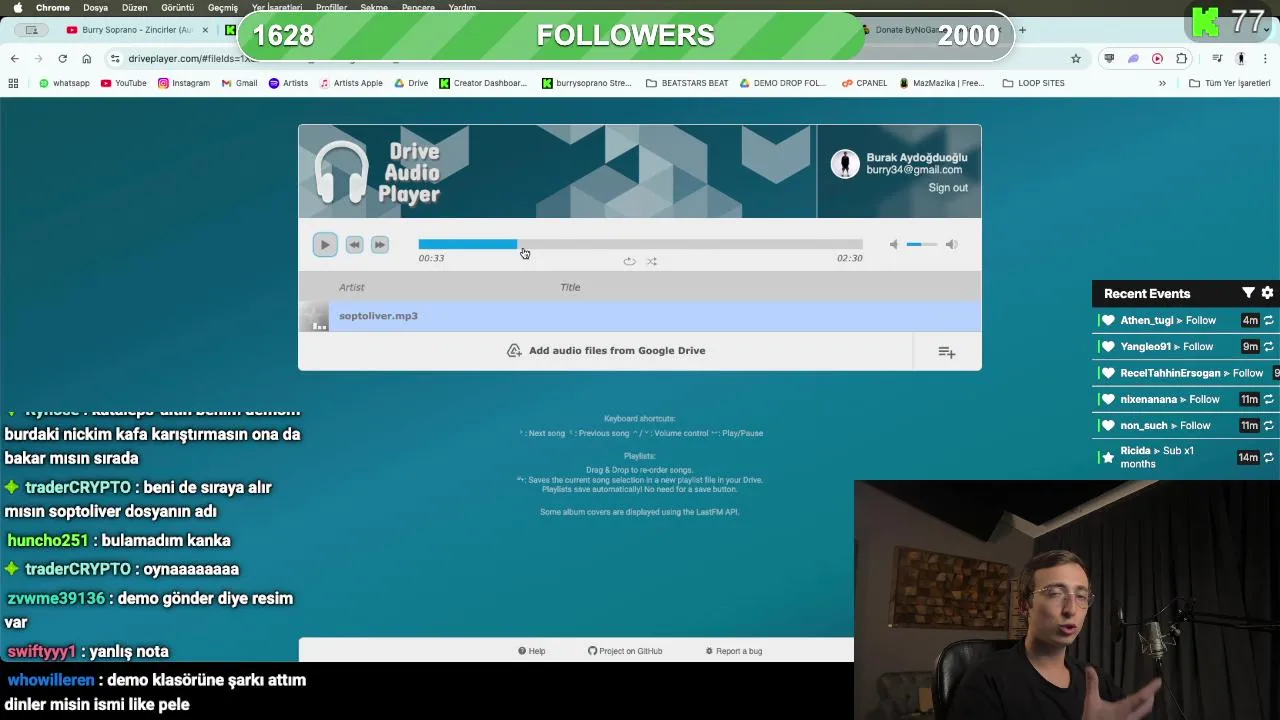Screen dimensions: 1280x720
Task: Open the YouTube bookmark
Action: click(x=124, y=83)
